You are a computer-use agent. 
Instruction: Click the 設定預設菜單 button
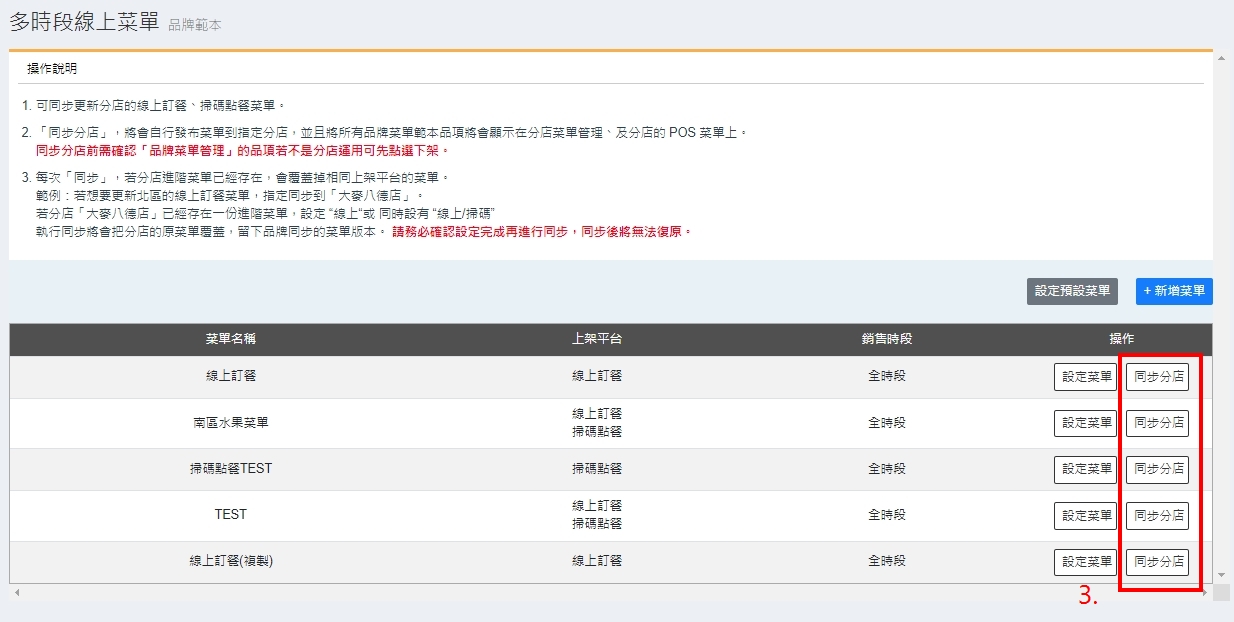click(1072, 291)
